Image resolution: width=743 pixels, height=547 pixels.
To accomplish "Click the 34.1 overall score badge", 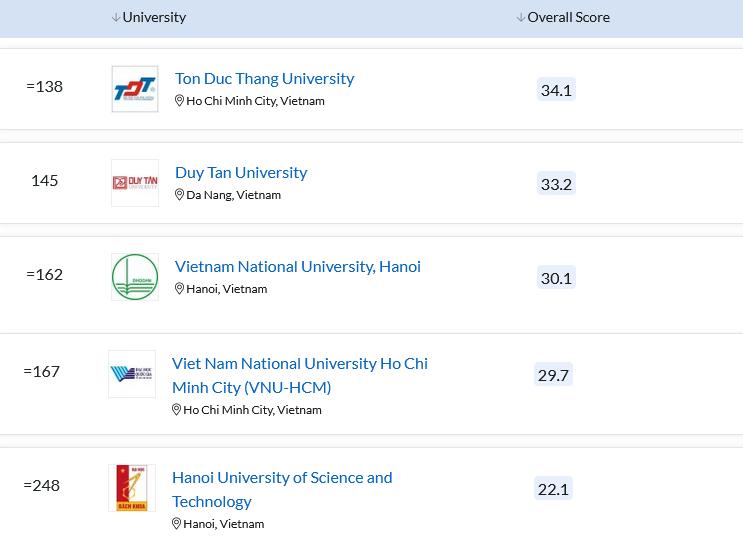I will 556,90.
